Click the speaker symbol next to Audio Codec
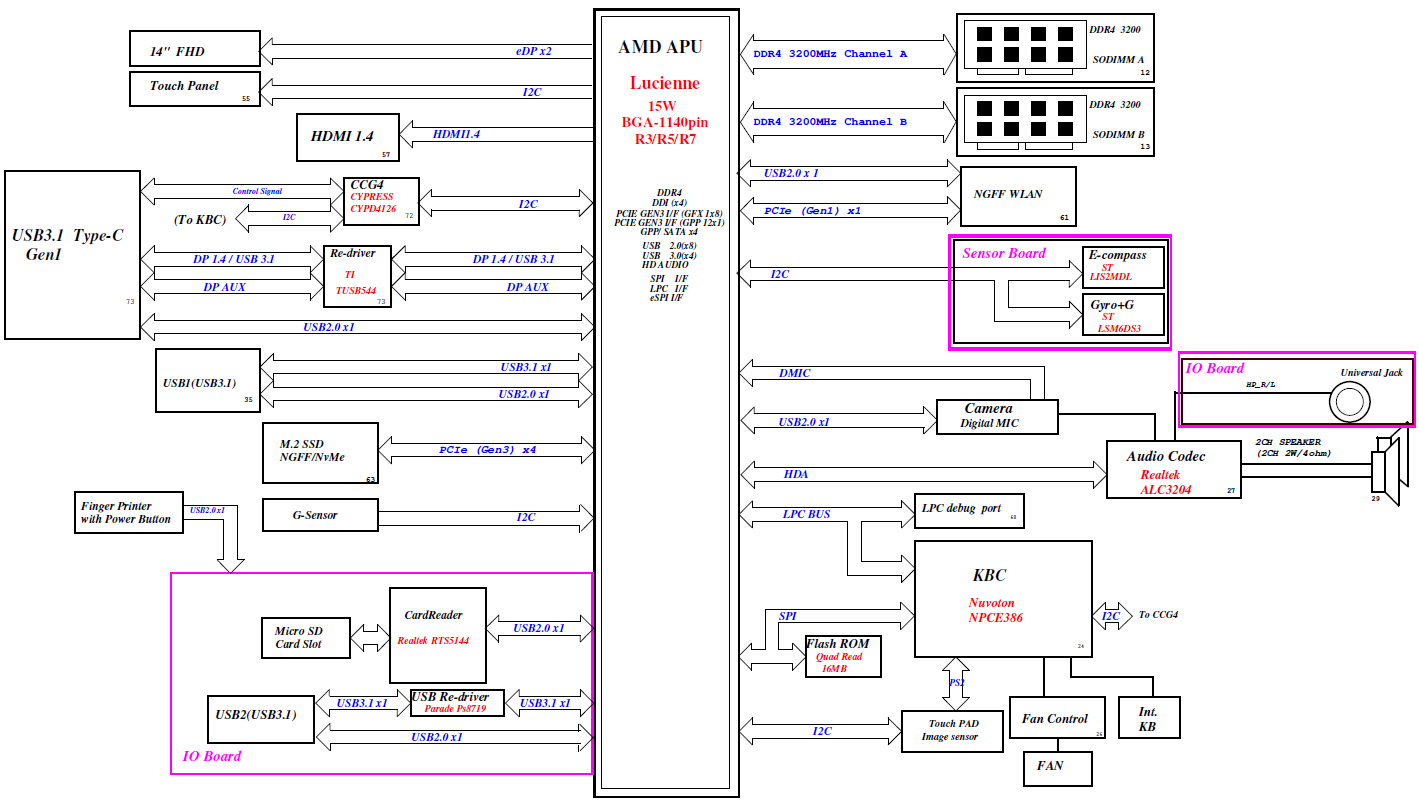 [x=1383, y=468]
